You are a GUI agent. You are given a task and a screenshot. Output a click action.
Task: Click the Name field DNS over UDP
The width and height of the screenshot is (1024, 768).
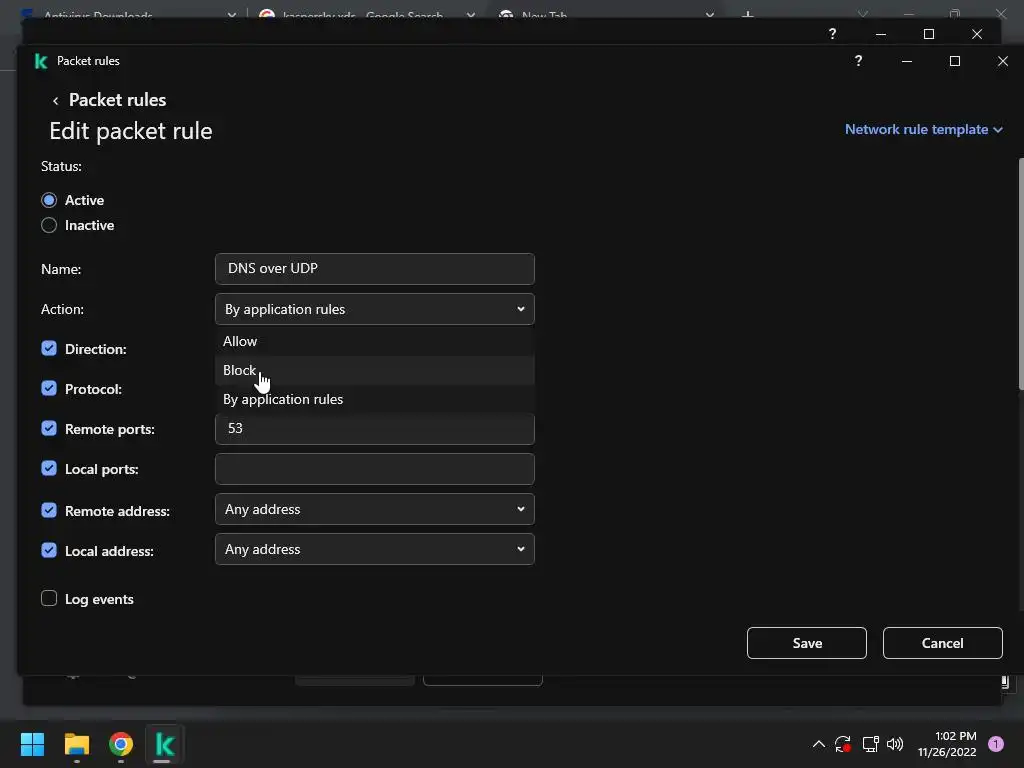(x=375, y=269)
